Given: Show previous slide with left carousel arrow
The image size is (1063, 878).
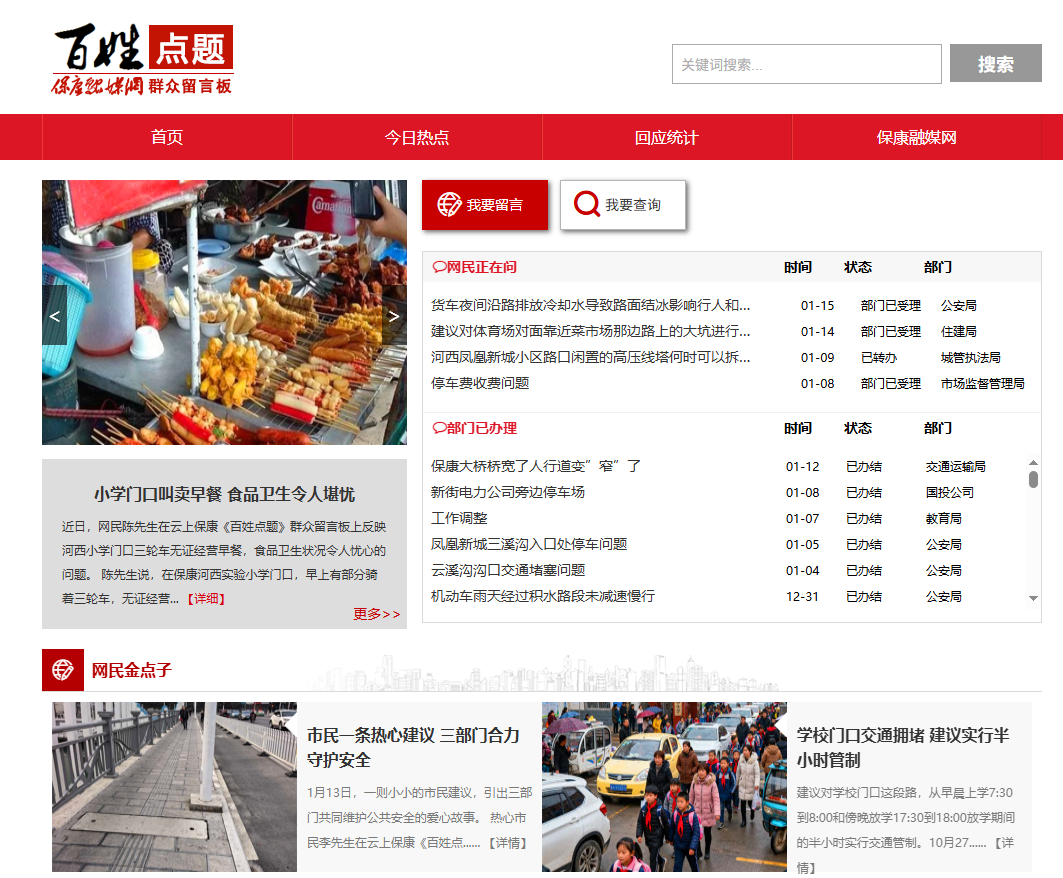Looking at the screenshot, I should (x=55, y=316).
